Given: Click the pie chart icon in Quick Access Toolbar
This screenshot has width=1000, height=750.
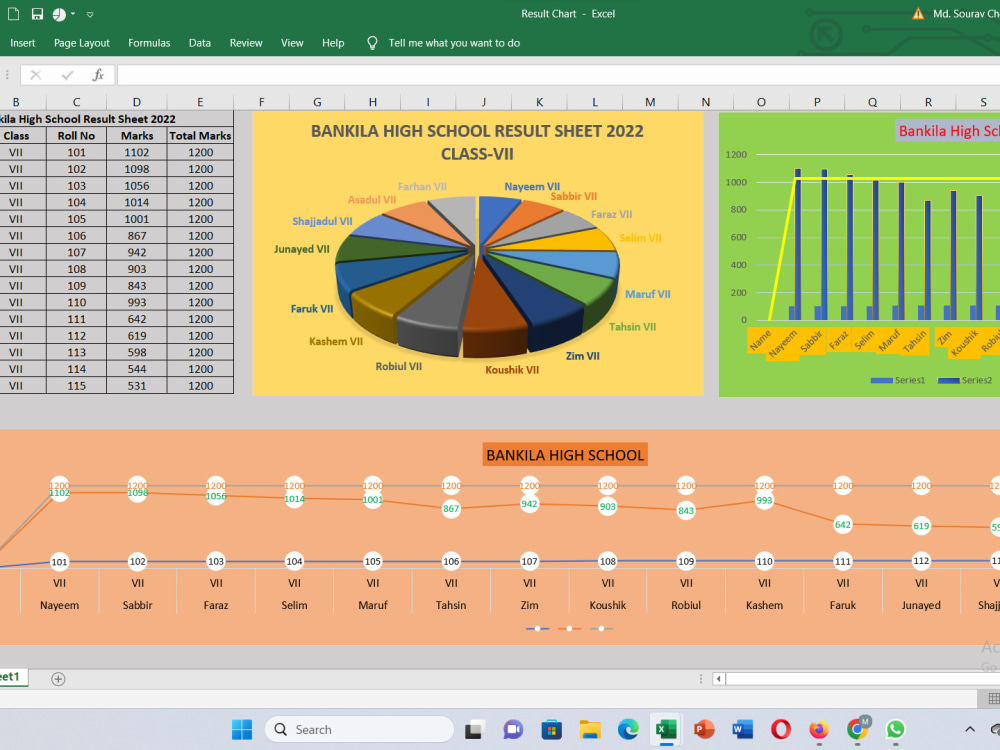Looking at the screenshot, I should point(59,14).
